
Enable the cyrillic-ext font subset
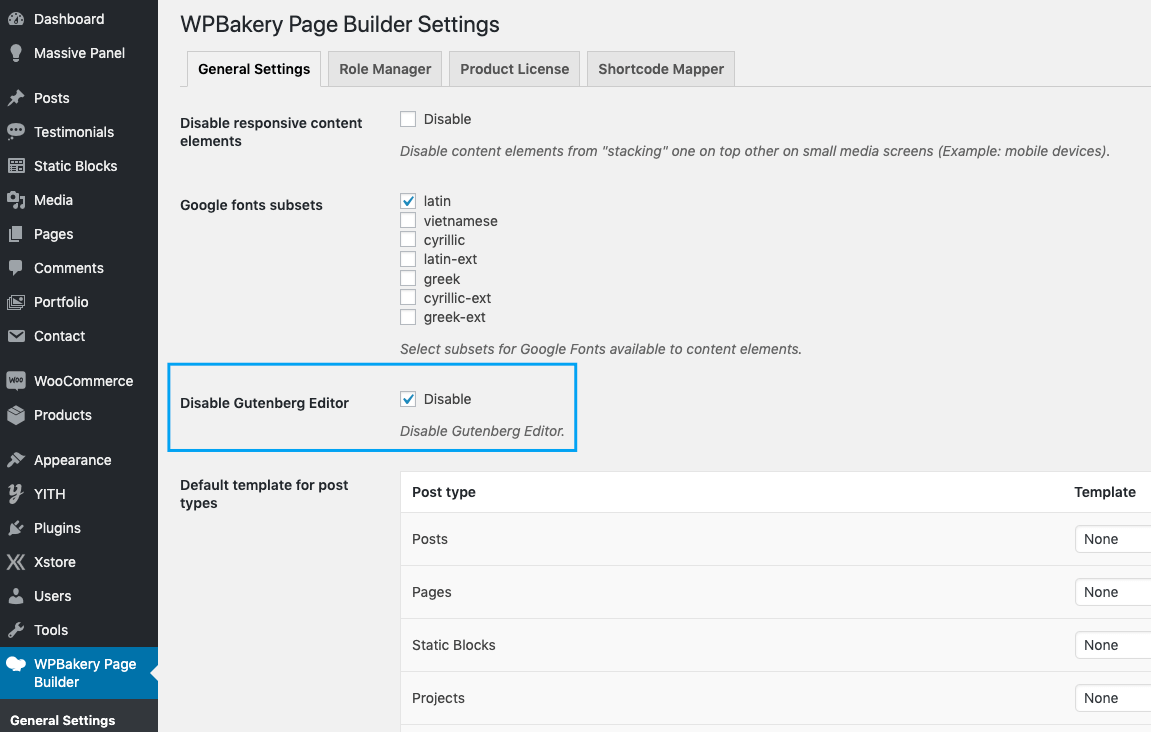(x=408, y=298)
